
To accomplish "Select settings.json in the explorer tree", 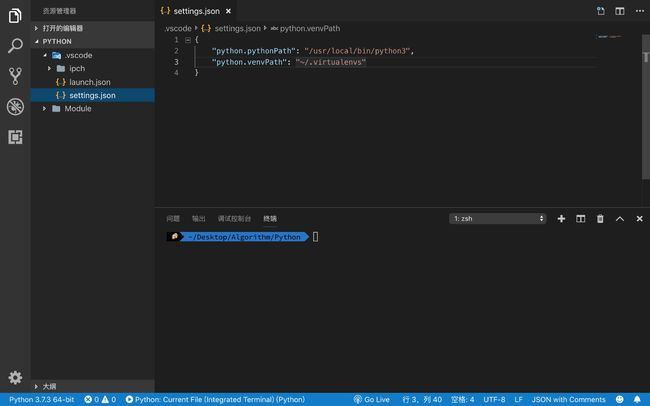I will click(x=93, y=95).
